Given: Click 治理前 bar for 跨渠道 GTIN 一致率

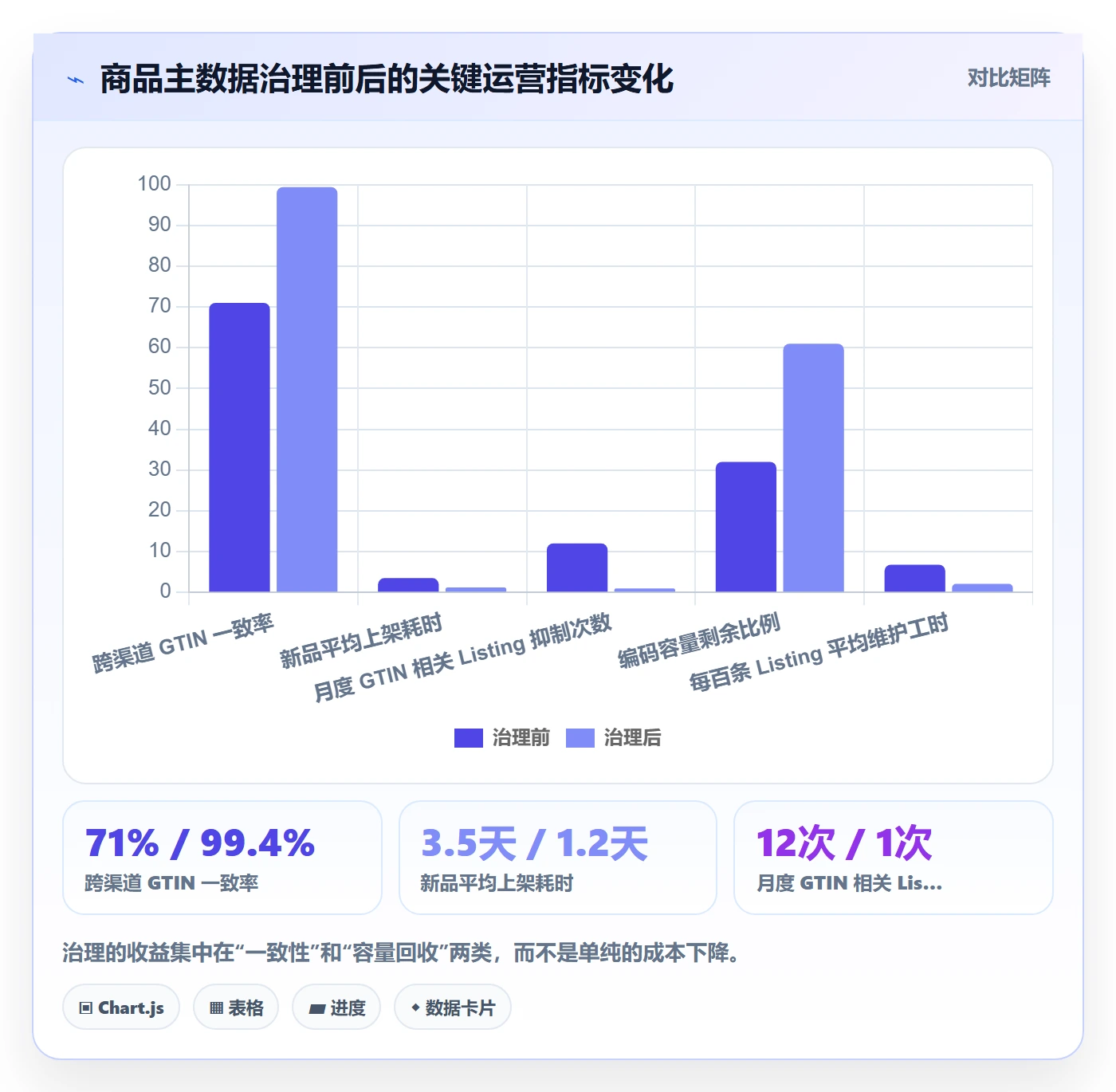Looking at the screenshot, I should coord(239,447).
